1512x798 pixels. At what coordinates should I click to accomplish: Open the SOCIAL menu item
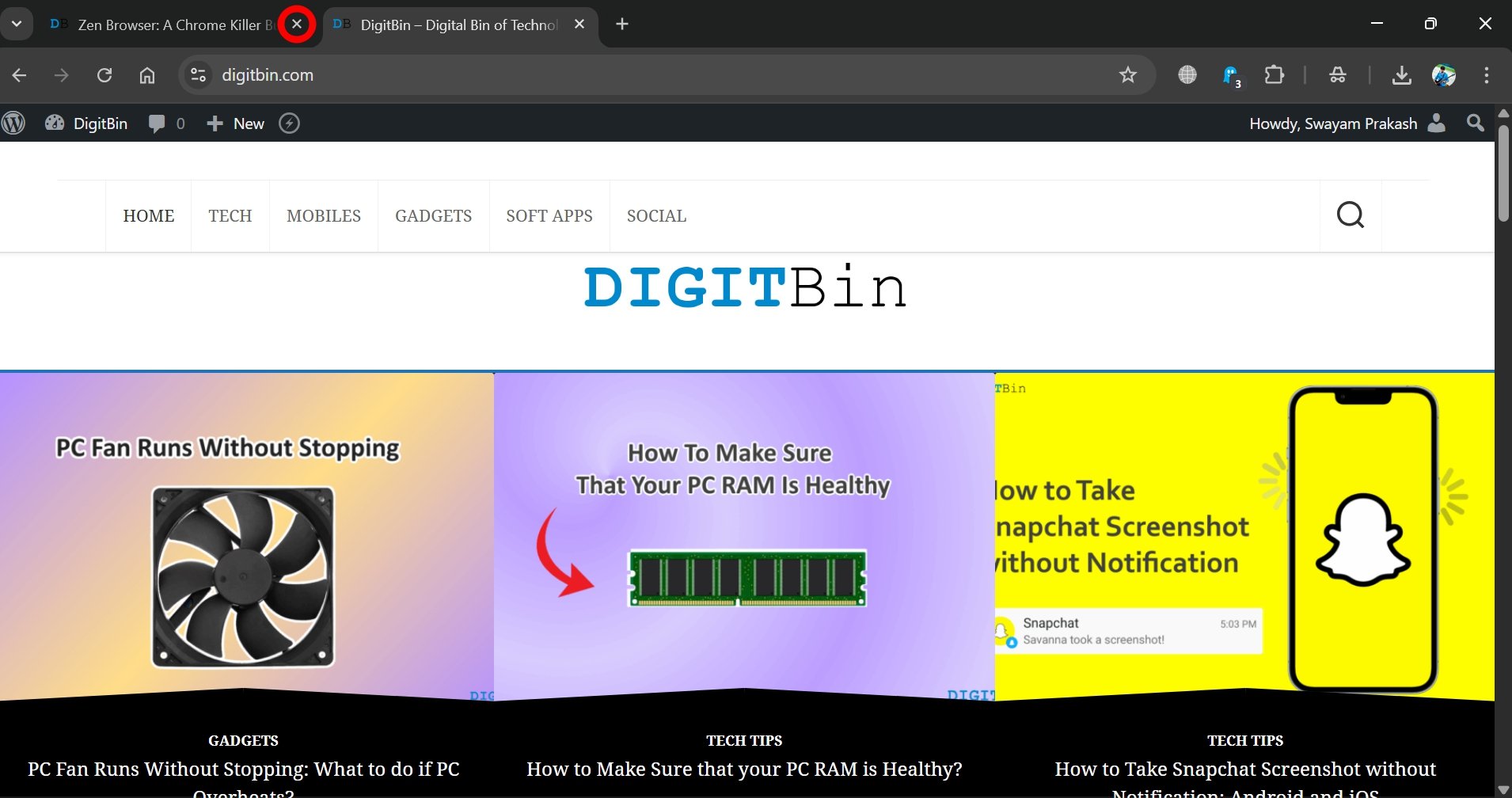click(656, 216)
